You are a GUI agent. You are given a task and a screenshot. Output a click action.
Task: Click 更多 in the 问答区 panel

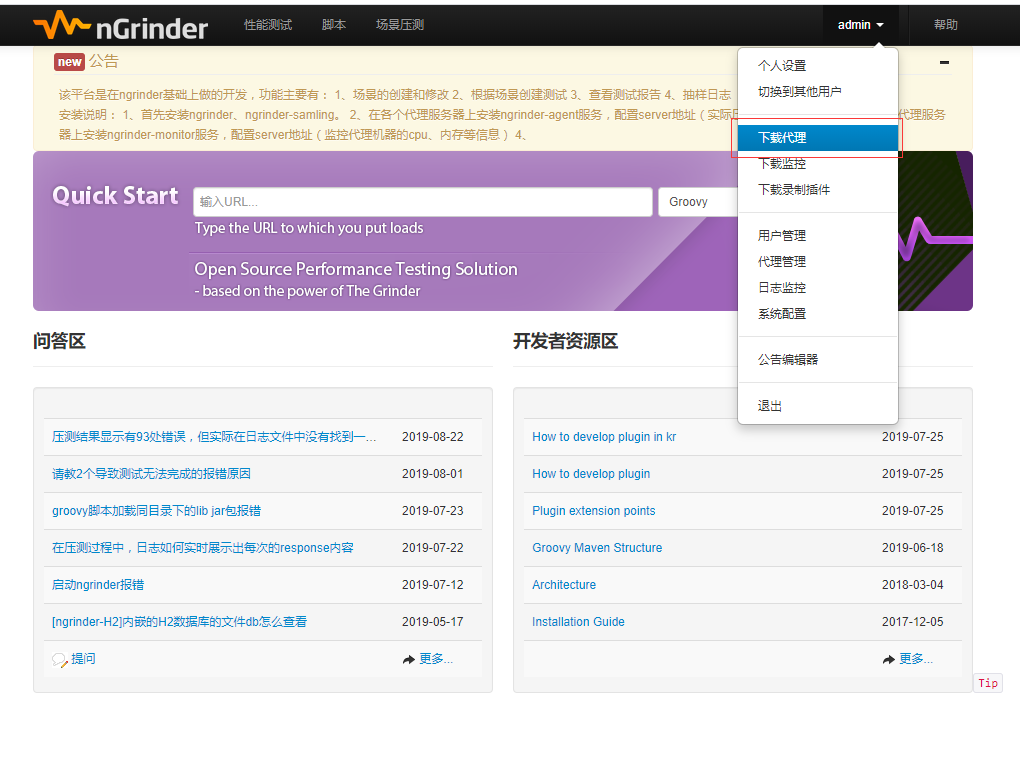tap(436, 659)
